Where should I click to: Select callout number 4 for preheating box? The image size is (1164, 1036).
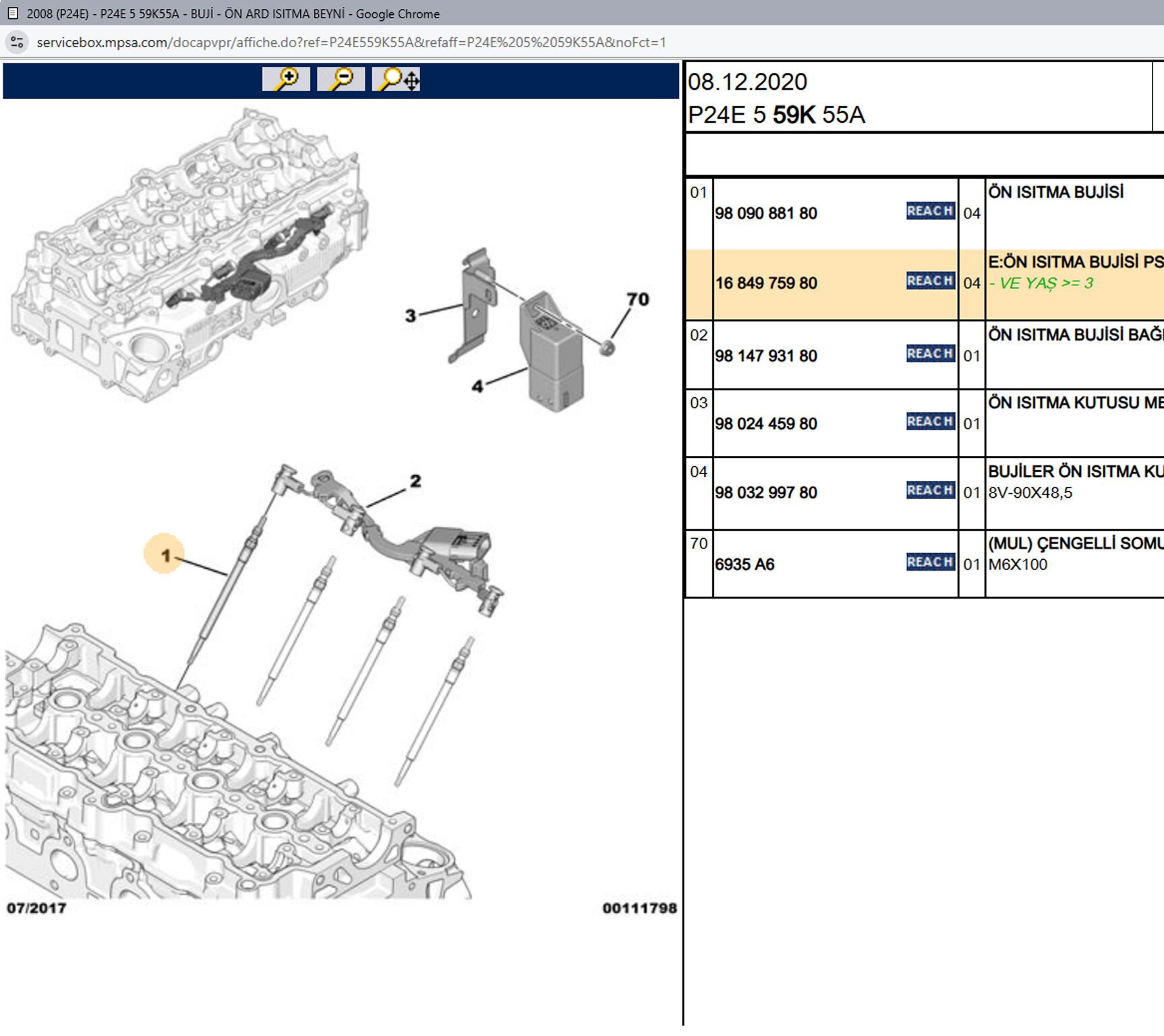(x=477, y=386)
